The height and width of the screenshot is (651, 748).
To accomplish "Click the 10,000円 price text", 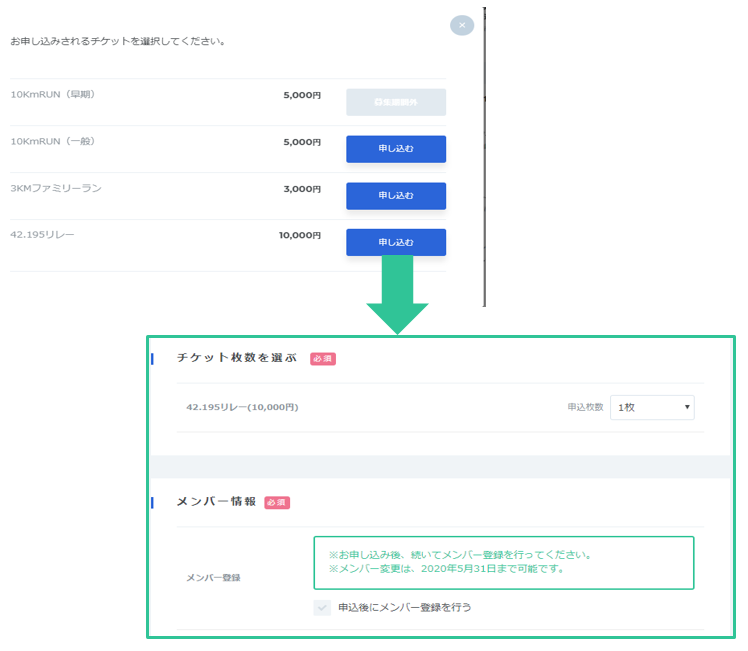I will [300, 235].
